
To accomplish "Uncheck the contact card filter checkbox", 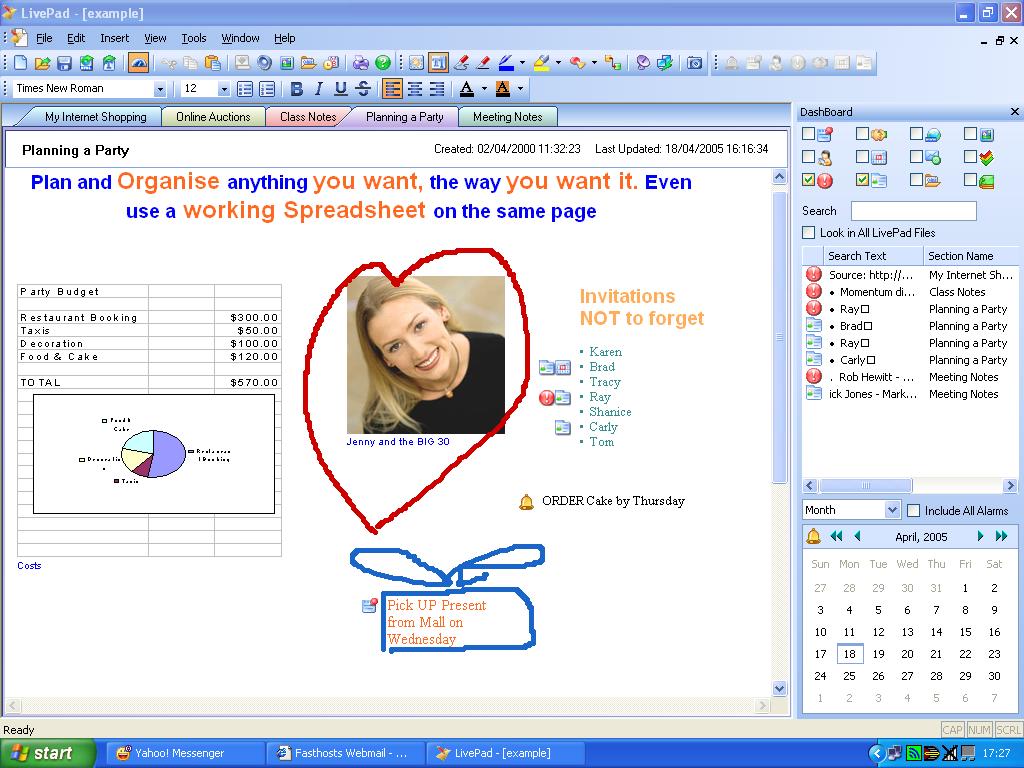I will click(x=863, y=179).
